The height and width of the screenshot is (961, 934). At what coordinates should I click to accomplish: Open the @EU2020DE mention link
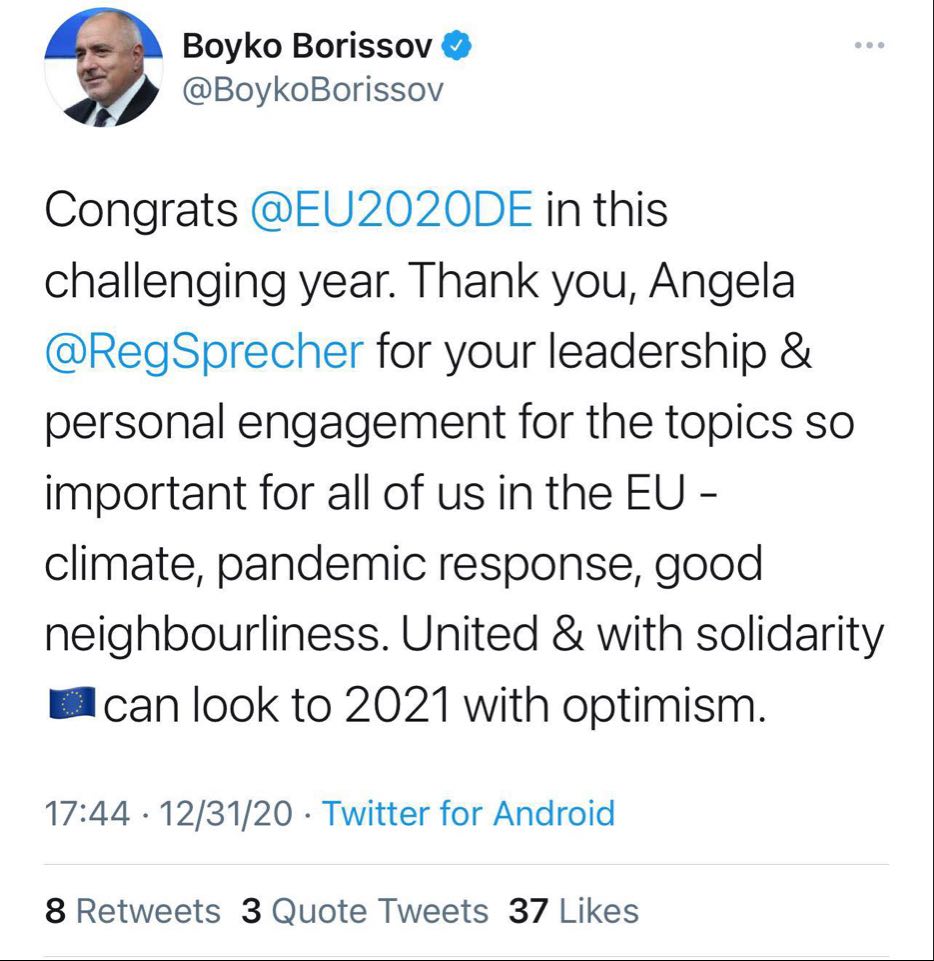(391, 212)
